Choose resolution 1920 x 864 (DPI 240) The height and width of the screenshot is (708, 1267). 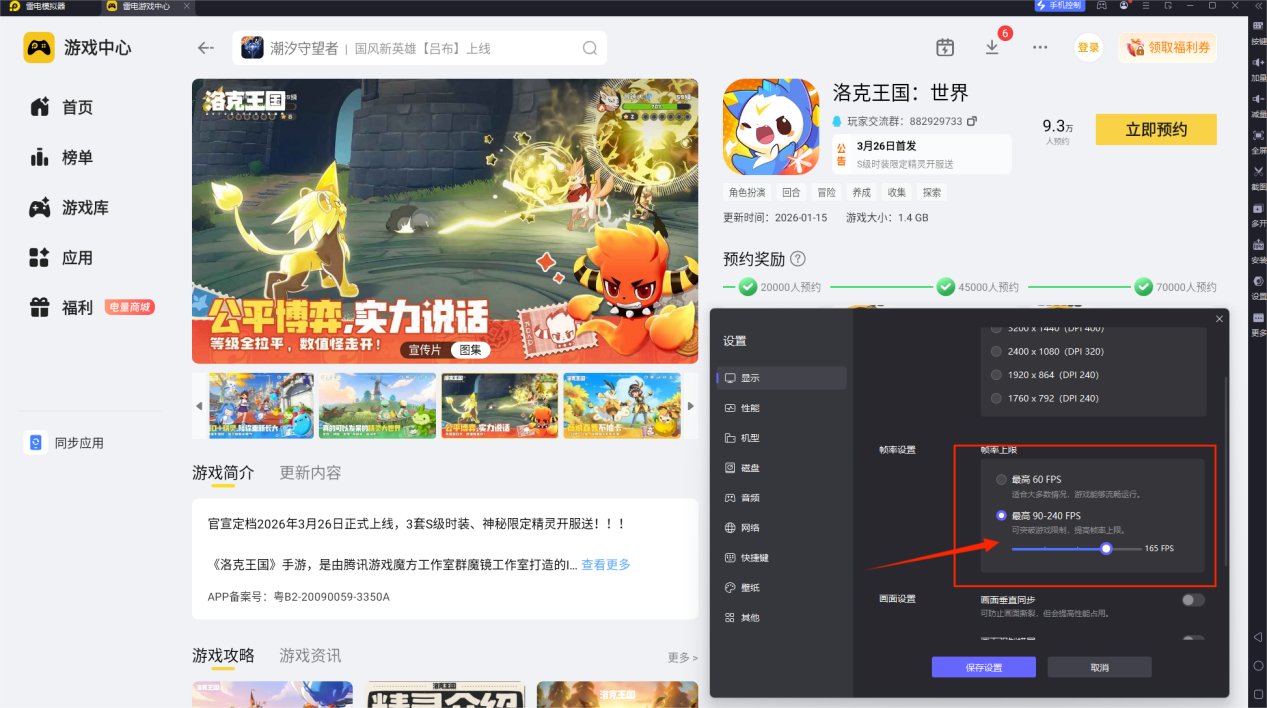995,374
